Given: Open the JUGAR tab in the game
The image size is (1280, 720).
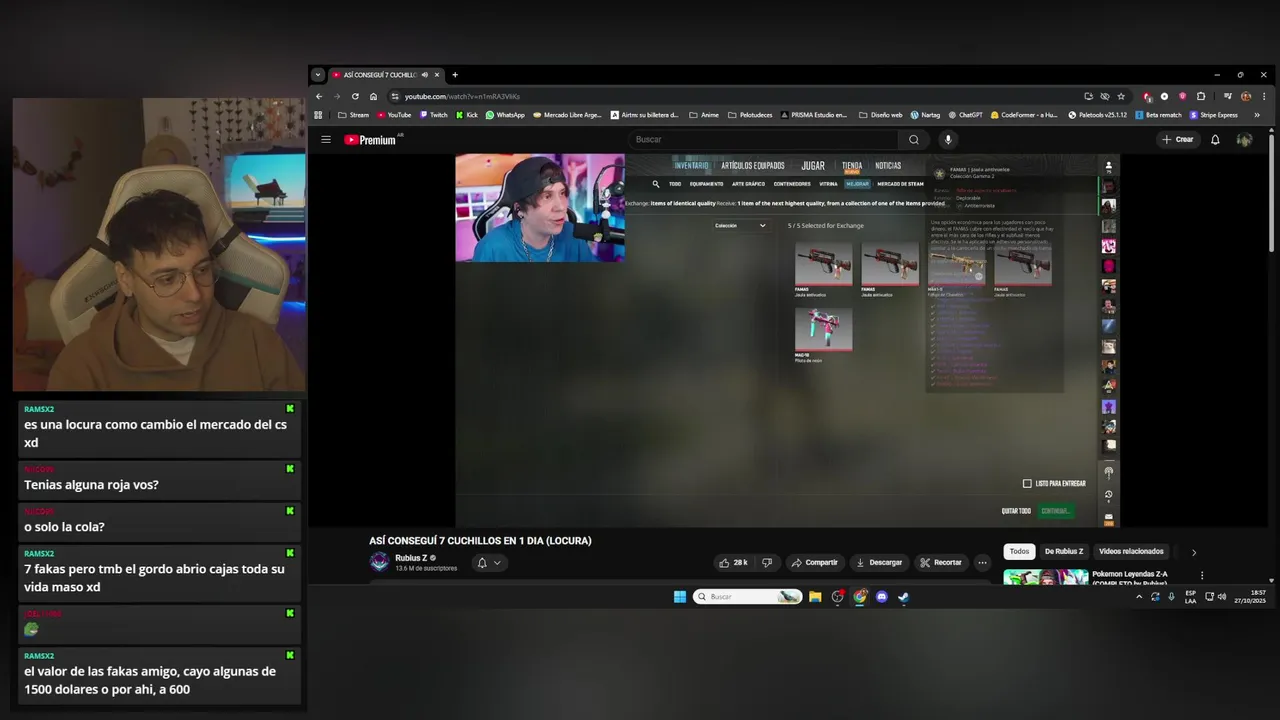Looking at the screenshot, I should pyautogui.click(x=813, y=166).
